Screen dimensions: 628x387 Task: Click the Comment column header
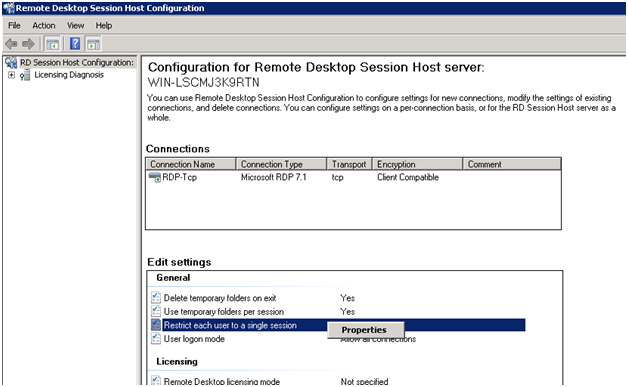point(512,164)
